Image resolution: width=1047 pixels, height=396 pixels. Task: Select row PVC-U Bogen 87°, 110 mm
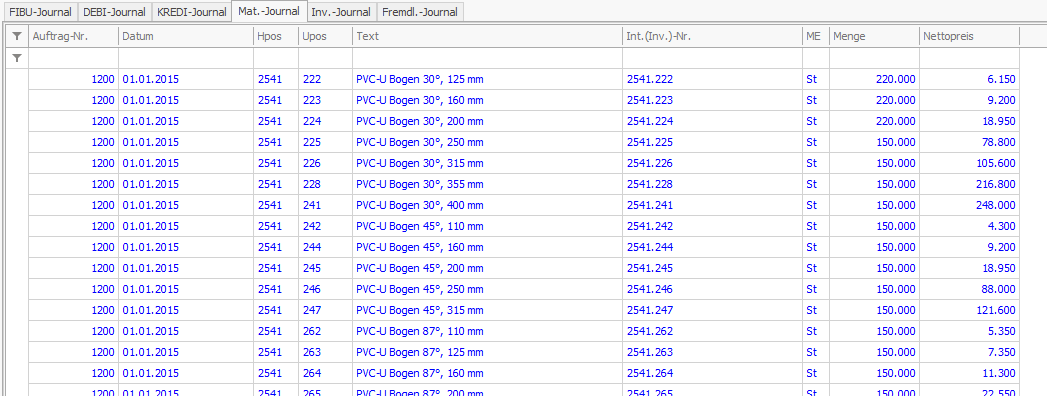524,331
